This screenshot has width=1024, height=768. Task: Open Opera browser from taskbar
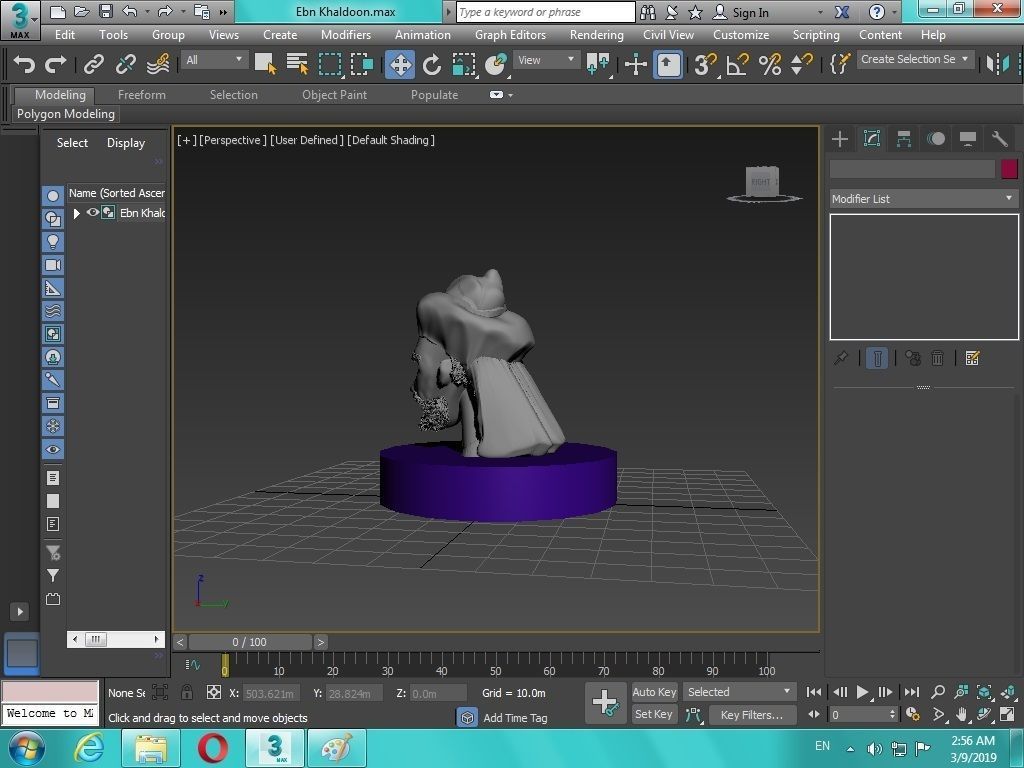point(212,748)
